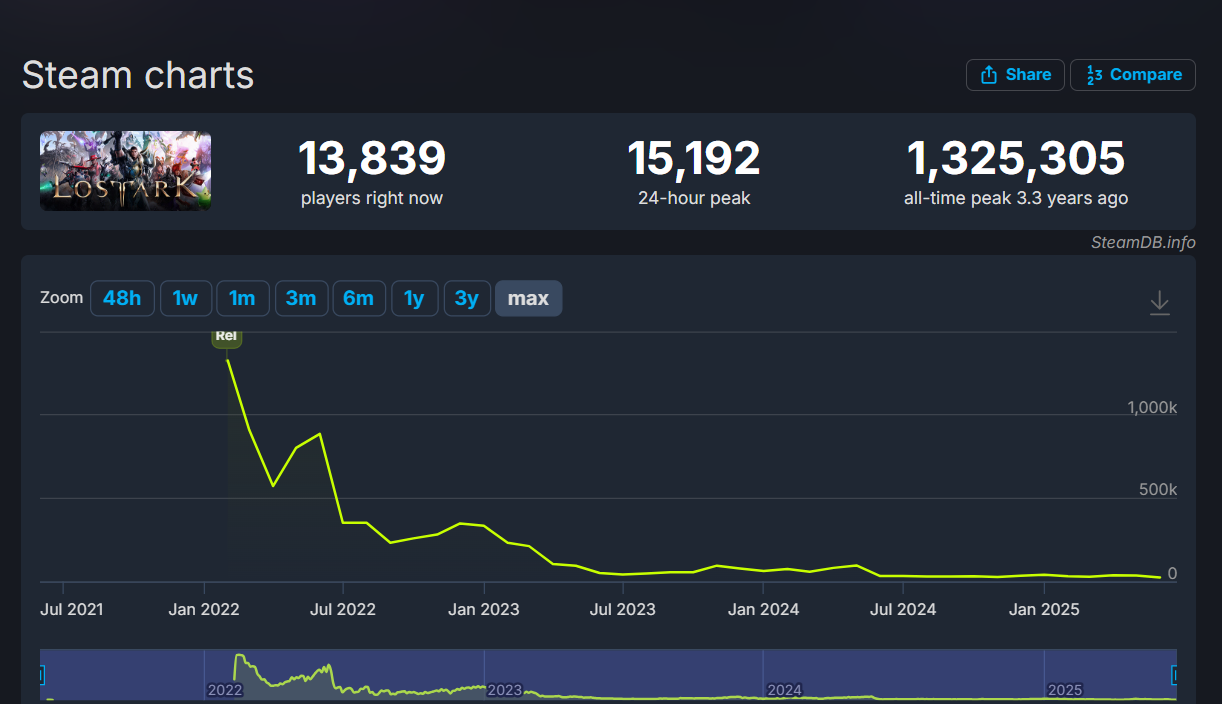Screen dimensions: 1222x704
Task: Click the Rel release marker on chart
Action: pos(226,337)
